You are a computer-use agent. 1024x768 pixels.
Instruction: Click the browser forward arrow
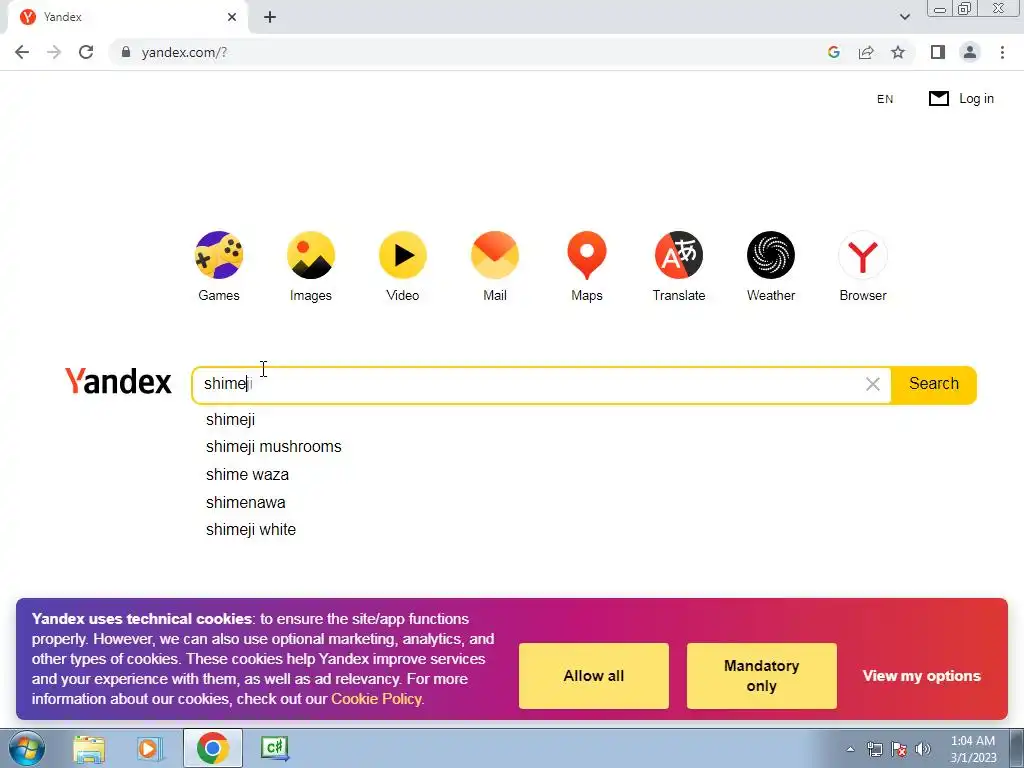tap(54, 52)
